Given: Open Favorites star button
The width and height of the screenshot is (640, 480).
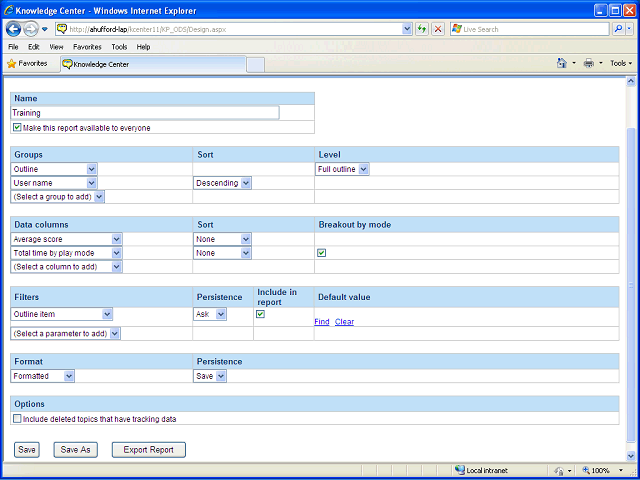Looking at the screenshot, I should click(x=28, y=64).
